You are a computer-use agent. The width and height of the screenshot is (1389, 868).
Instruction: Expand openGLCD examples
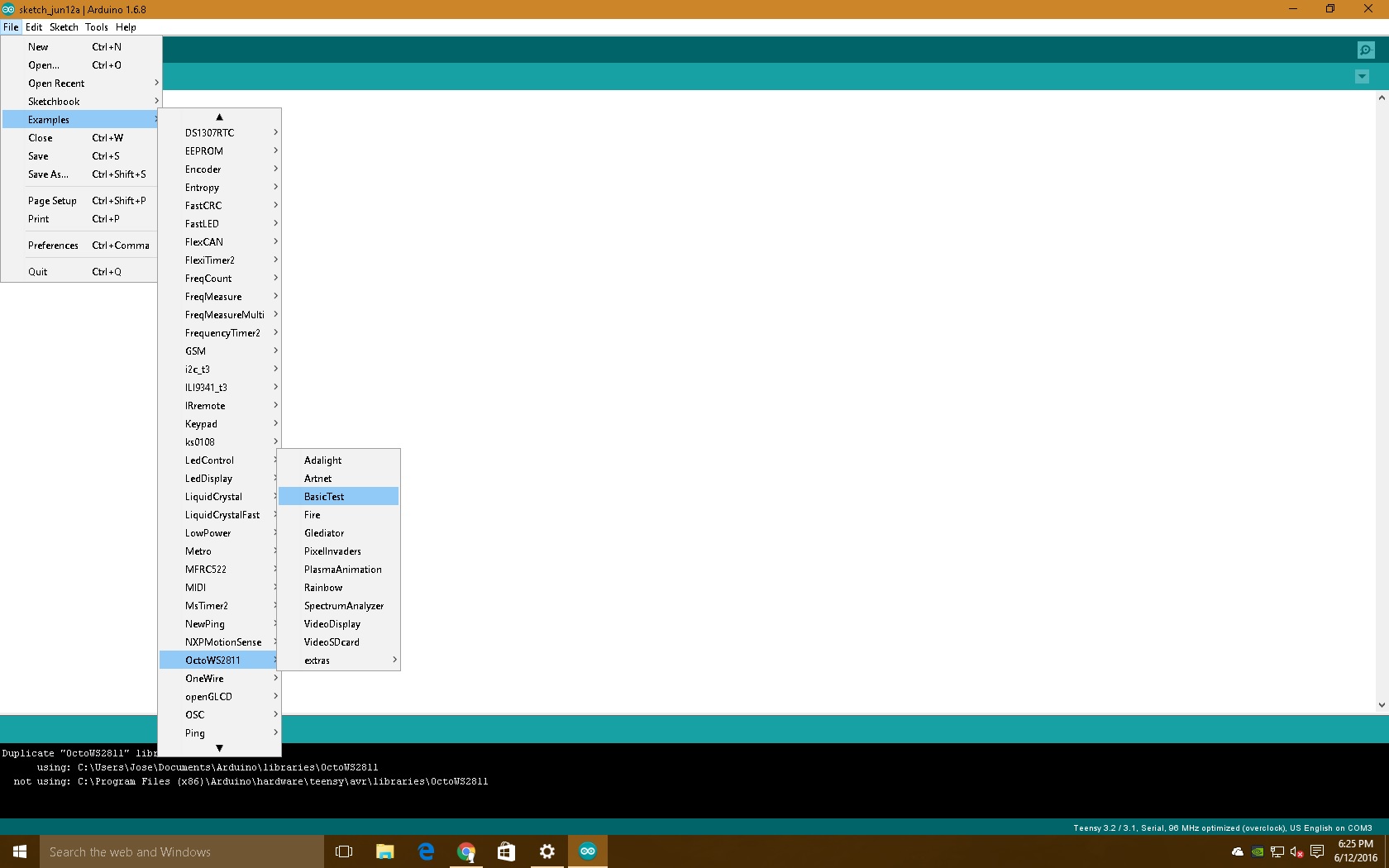pos(219,697)
